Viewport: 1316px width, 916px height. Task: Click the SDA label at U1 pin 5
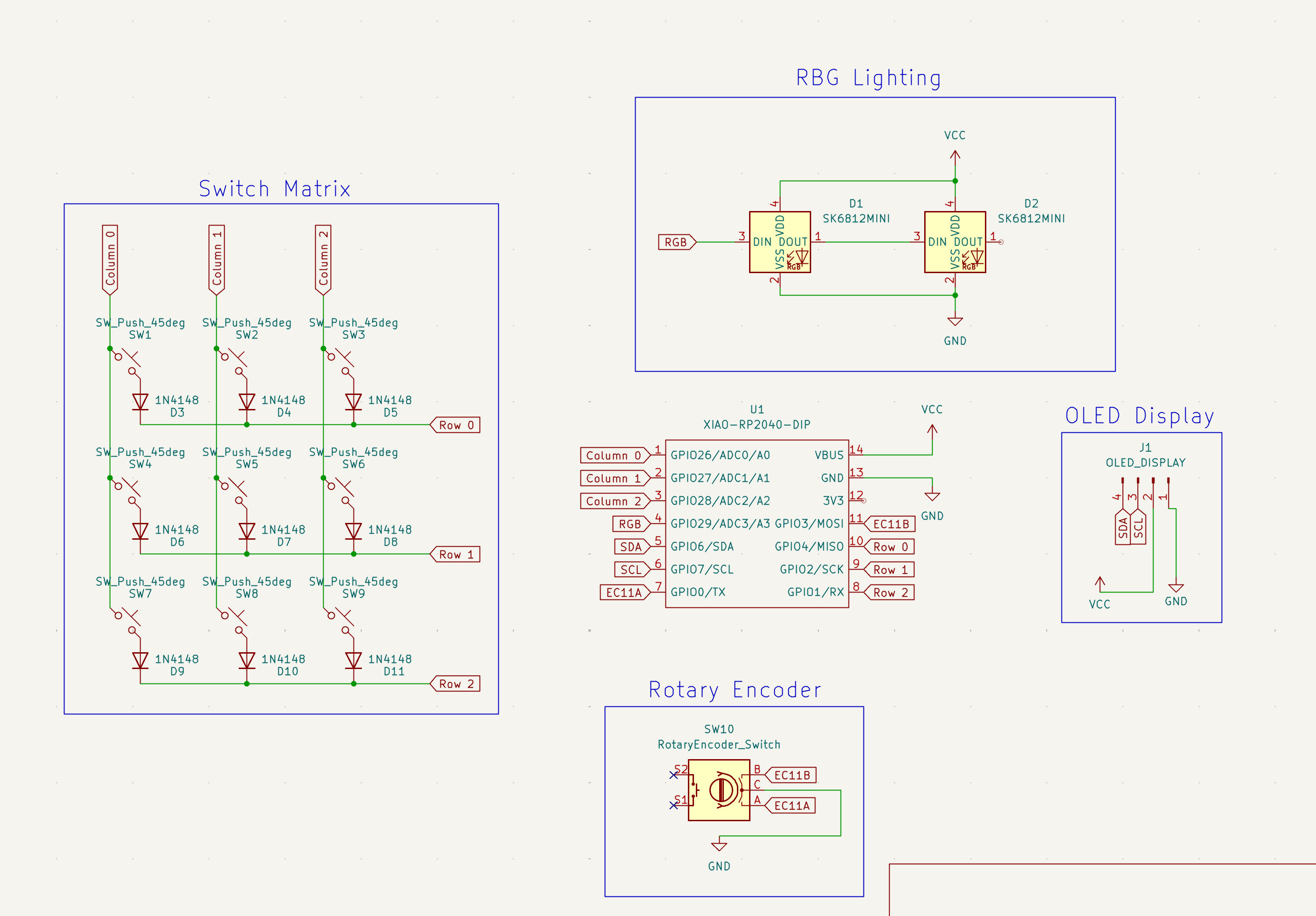632,547
